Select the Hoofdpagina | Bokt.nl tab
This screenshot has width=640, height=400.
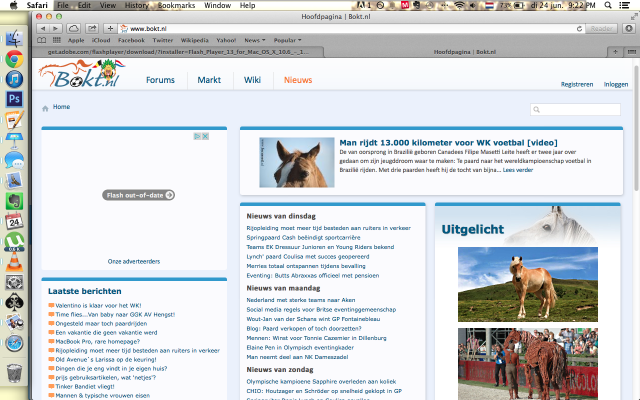coord(465,52)
